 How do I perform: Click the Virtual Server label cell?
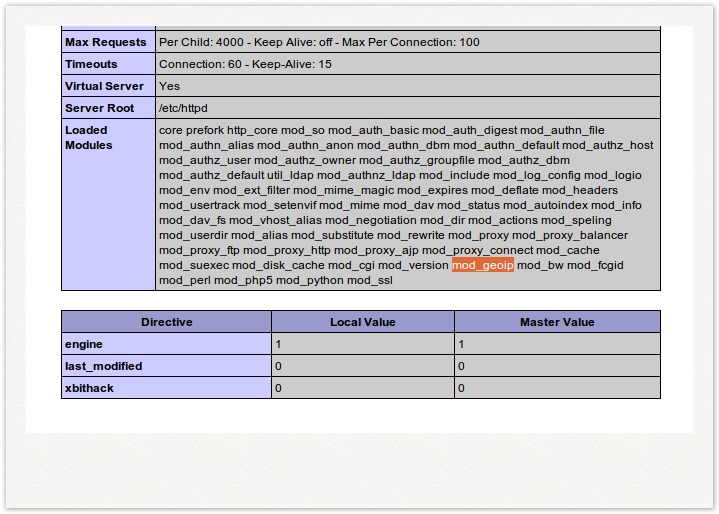click(x=104, y=86)
